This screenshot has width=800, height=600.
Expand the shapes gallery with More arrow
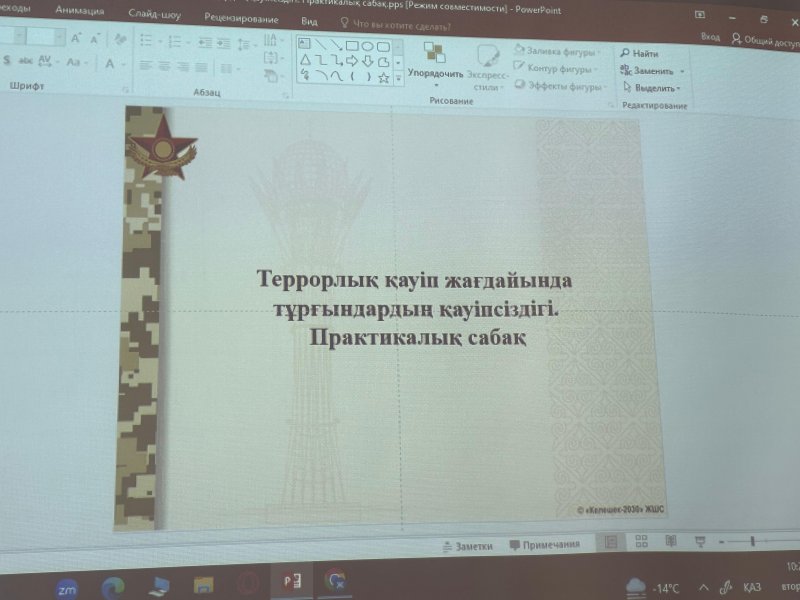pyautogui.click(x=398, y=76)
